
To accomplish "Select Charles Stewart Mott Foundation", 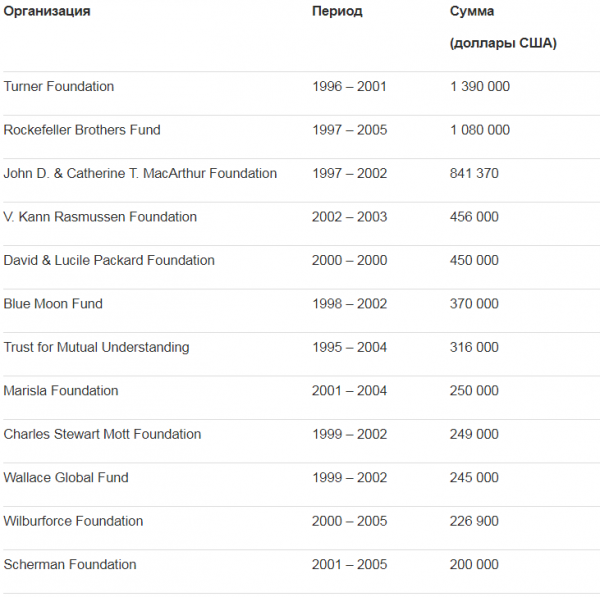I will [102, 435].
